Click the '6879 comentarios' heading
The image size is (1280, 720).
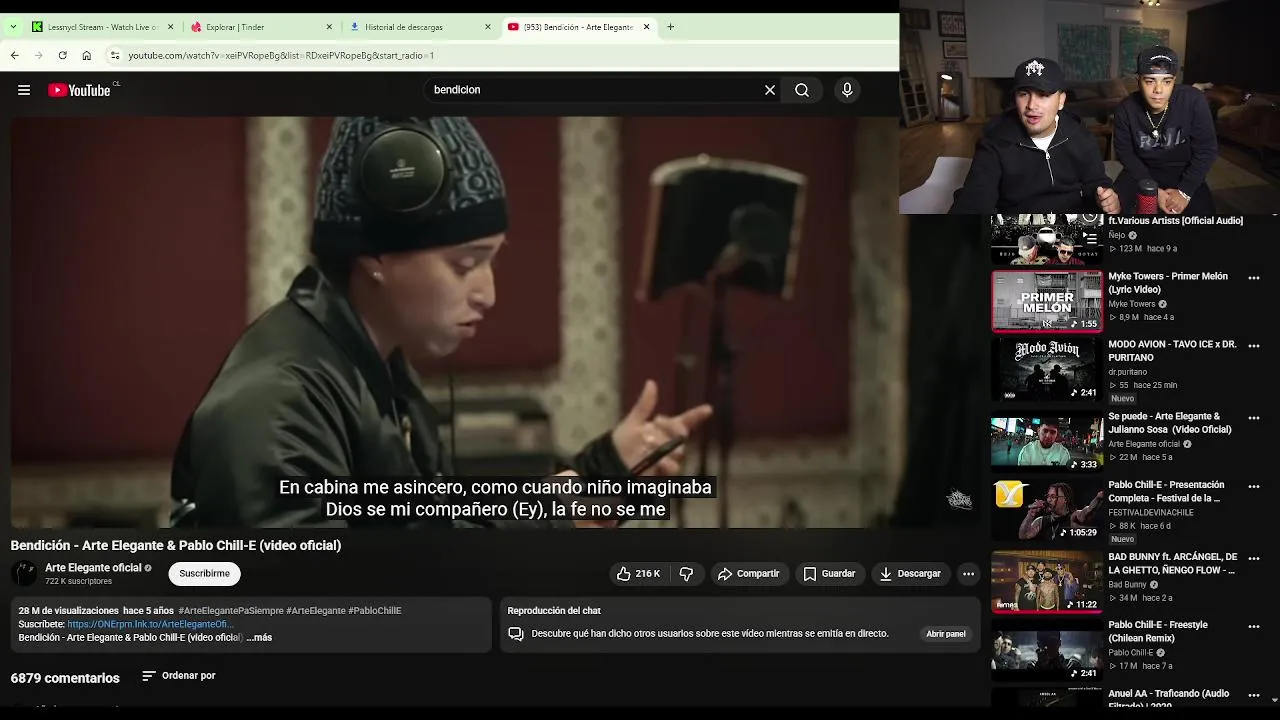pyautogui.click(x=65, y=678)
